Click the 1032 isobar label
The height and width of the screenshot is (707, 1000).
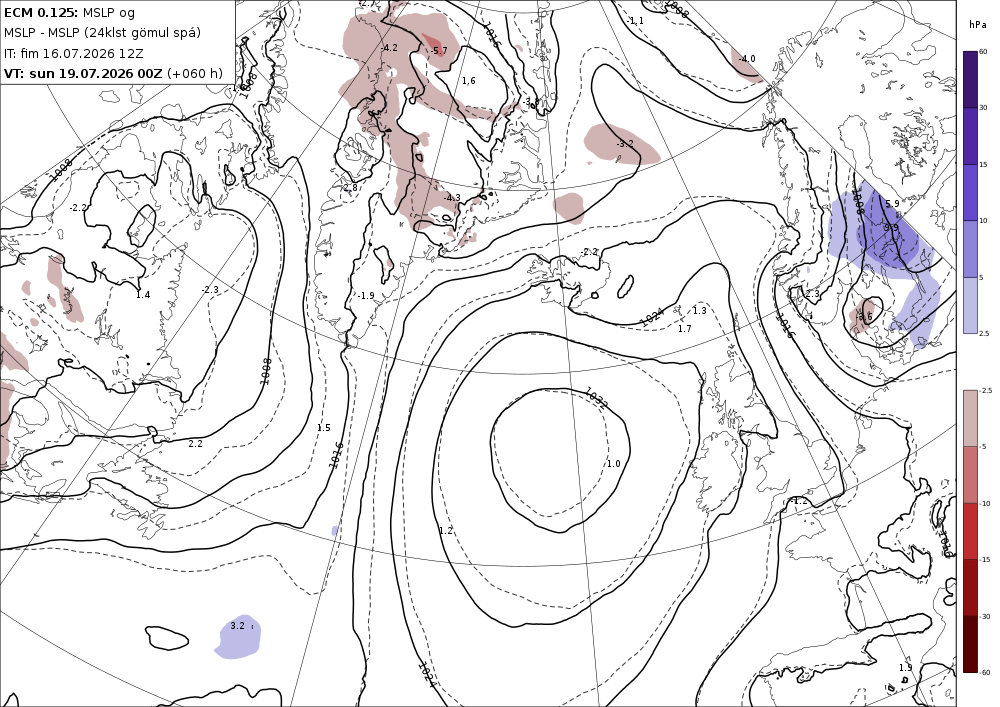(596, 398)
